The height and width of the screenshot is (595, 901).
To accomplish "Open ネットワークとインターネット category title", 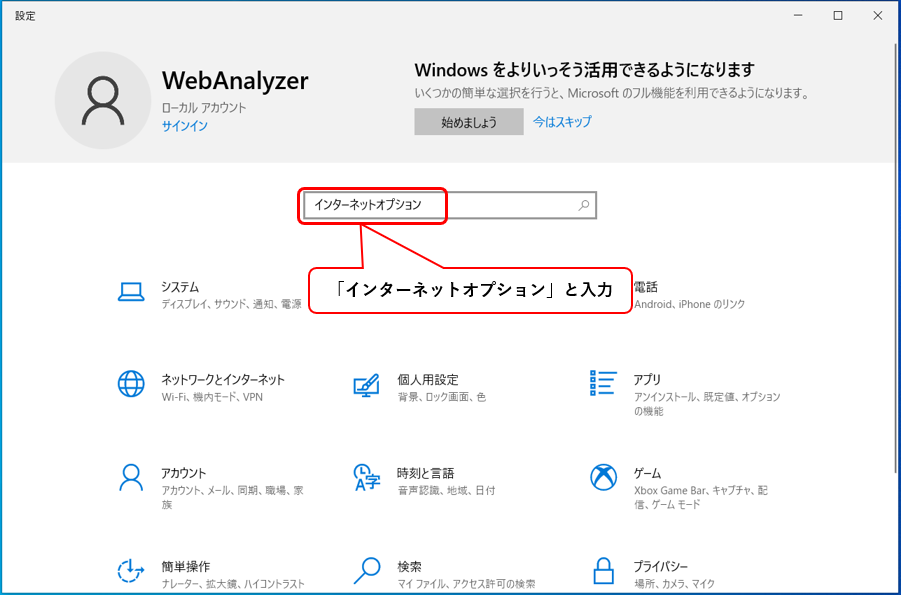I will point(223,379).
